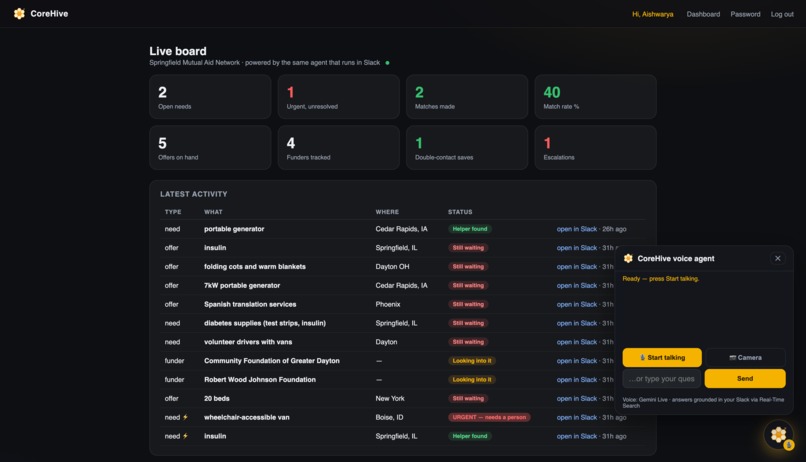The image size is (806, 462).
Task: Click diabetes supplies (test strips, insulin) text
Action: coord(265,323)
